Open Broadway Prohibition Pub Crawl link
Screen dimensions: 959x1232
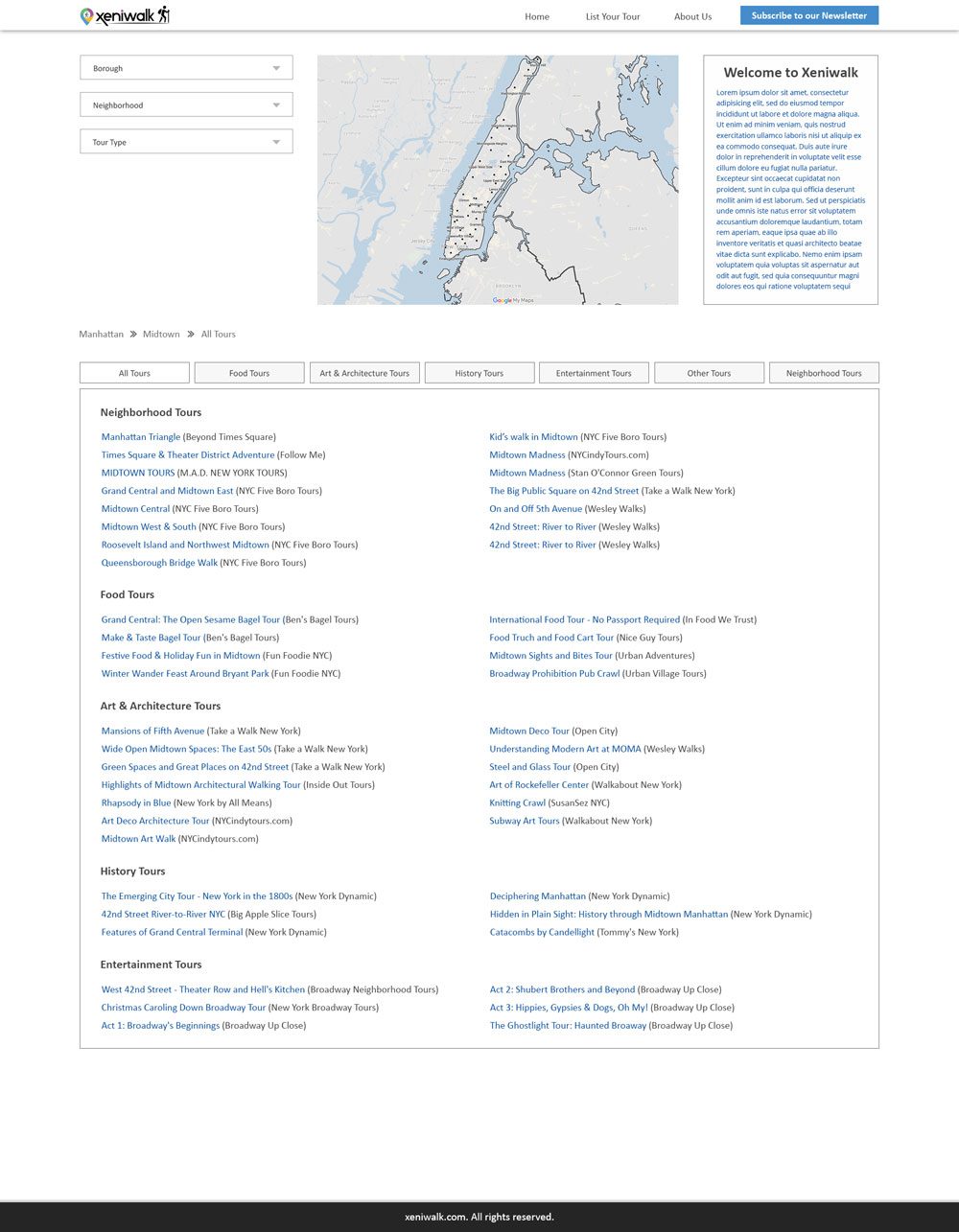point(554,674)
